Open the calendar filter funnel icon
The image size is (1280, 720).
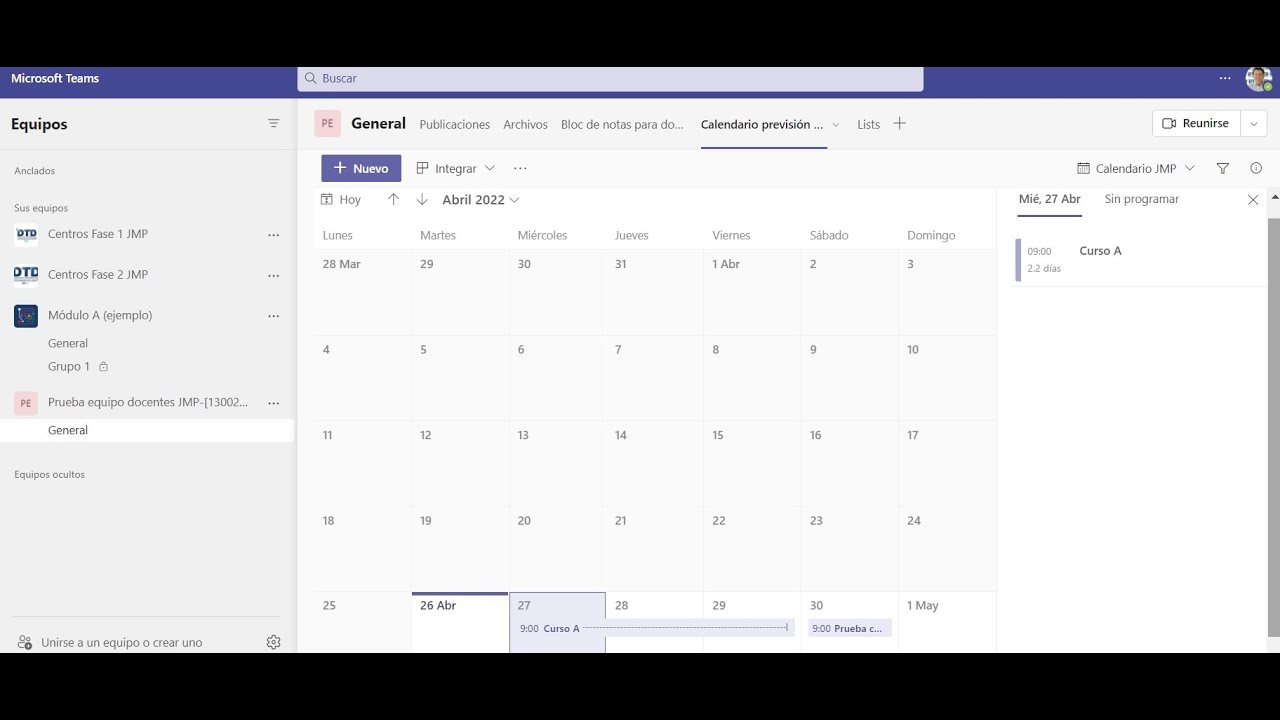(x=1222, y=169)
